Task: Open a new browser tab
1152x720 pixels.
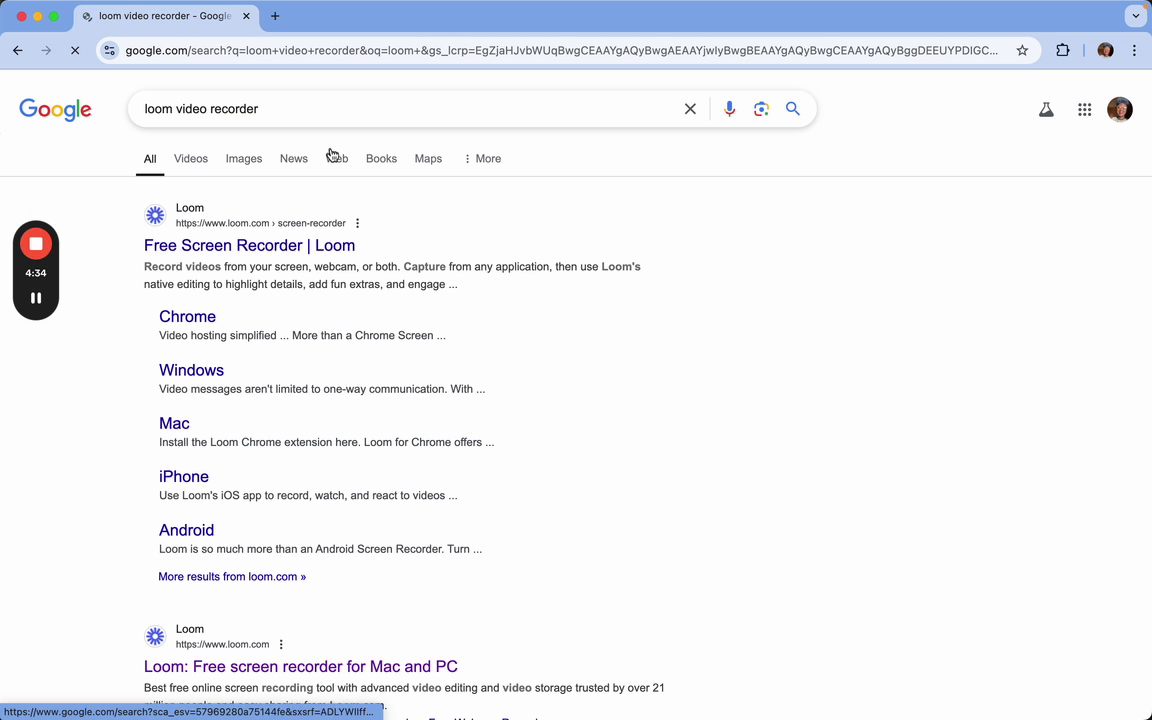Action: [275, 16]
